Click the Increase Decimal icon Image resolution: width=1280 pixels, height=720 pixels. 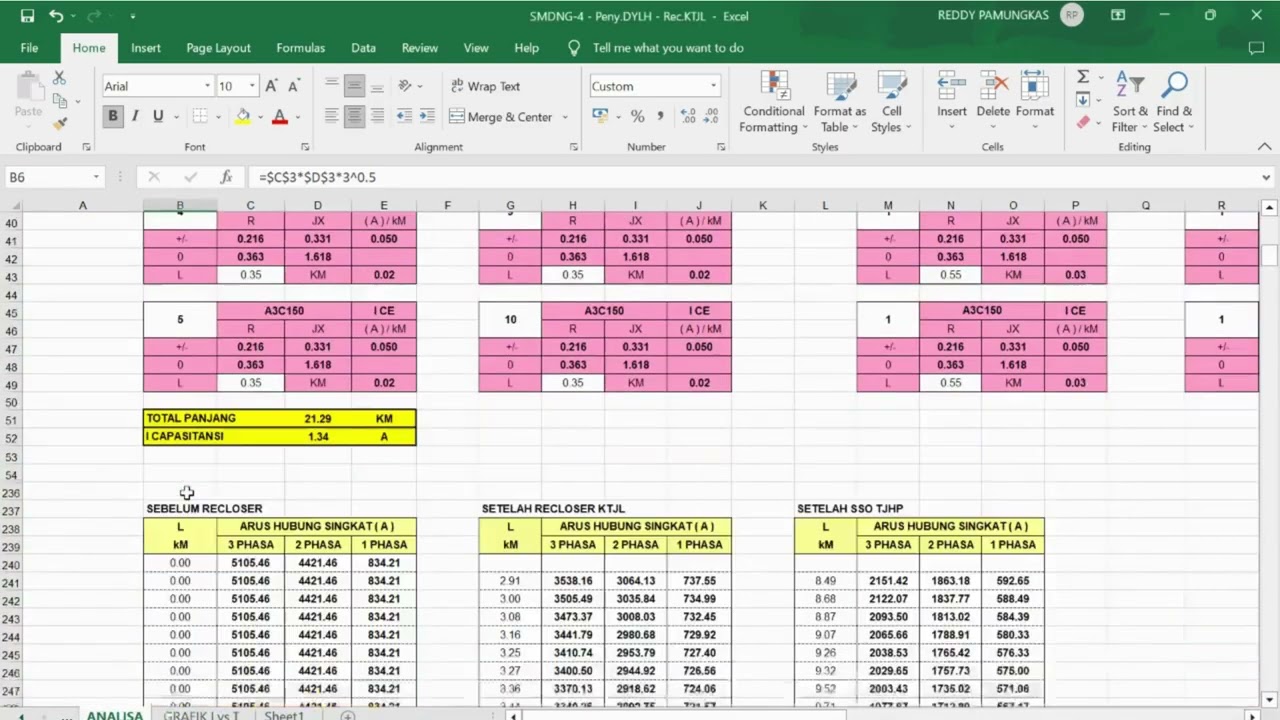[x=687, y=116]
